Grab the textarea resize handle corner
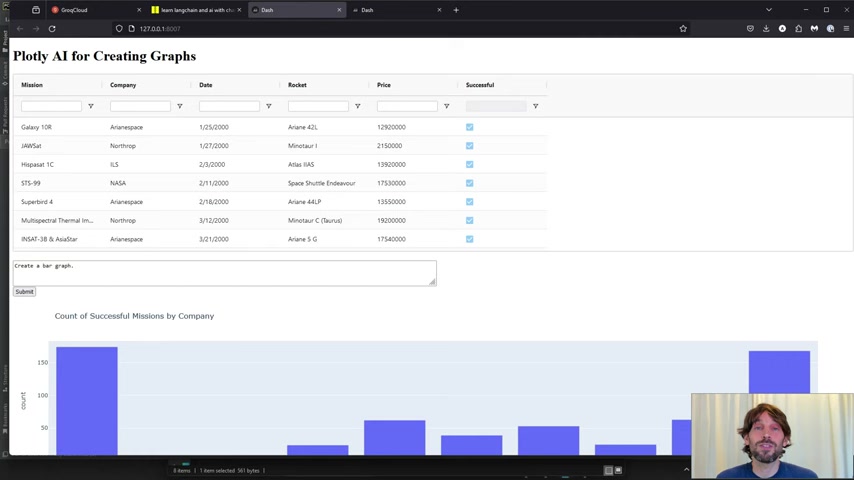 coord(432,282)
